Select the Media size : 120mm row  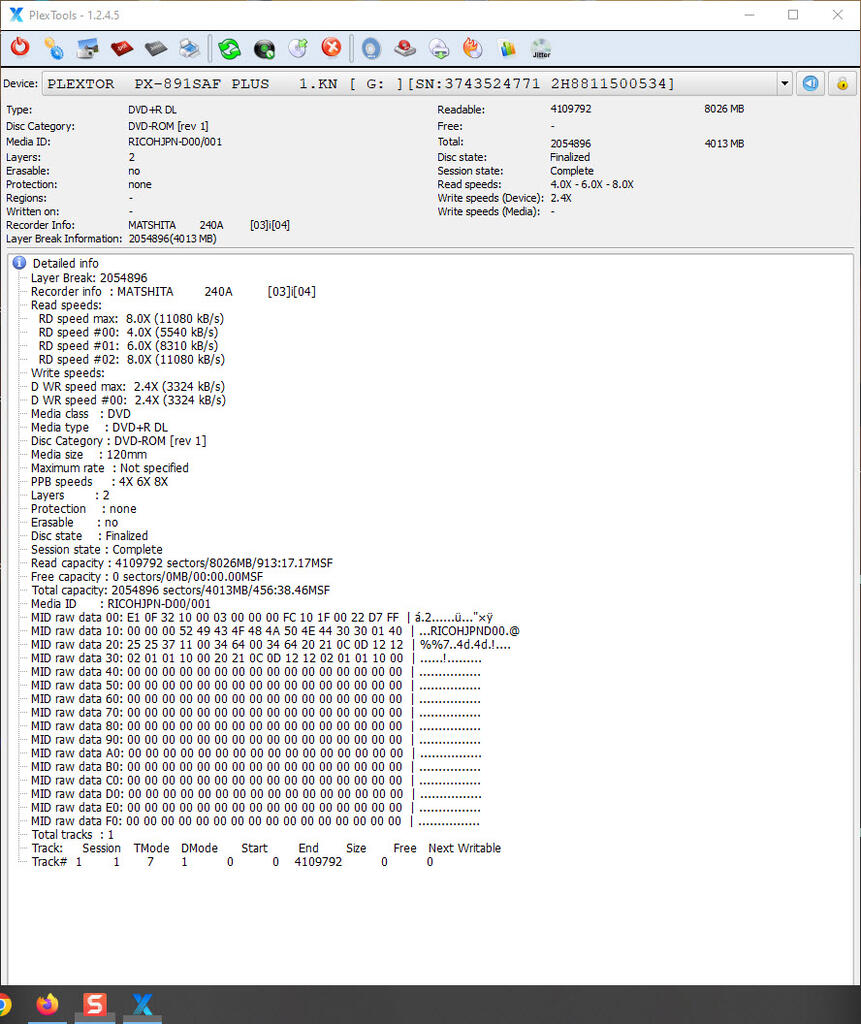(x=89, y=455)
